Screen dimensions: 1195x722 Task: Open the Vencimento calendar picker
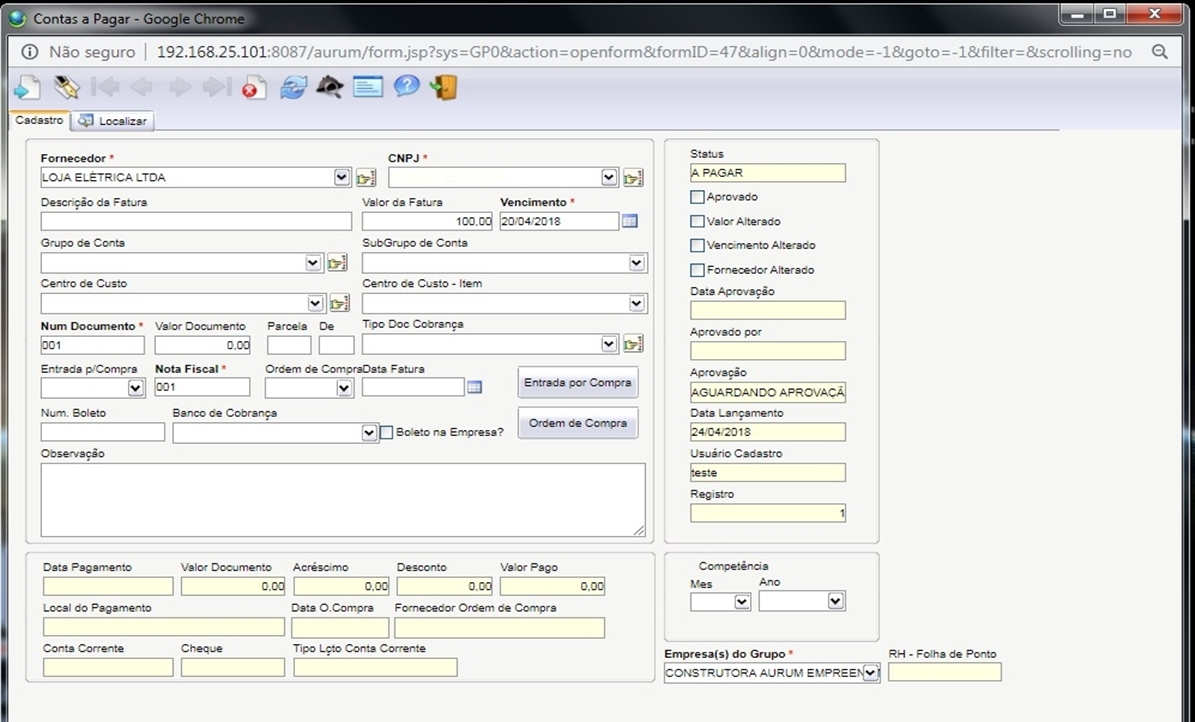click(x=630, y=221)
